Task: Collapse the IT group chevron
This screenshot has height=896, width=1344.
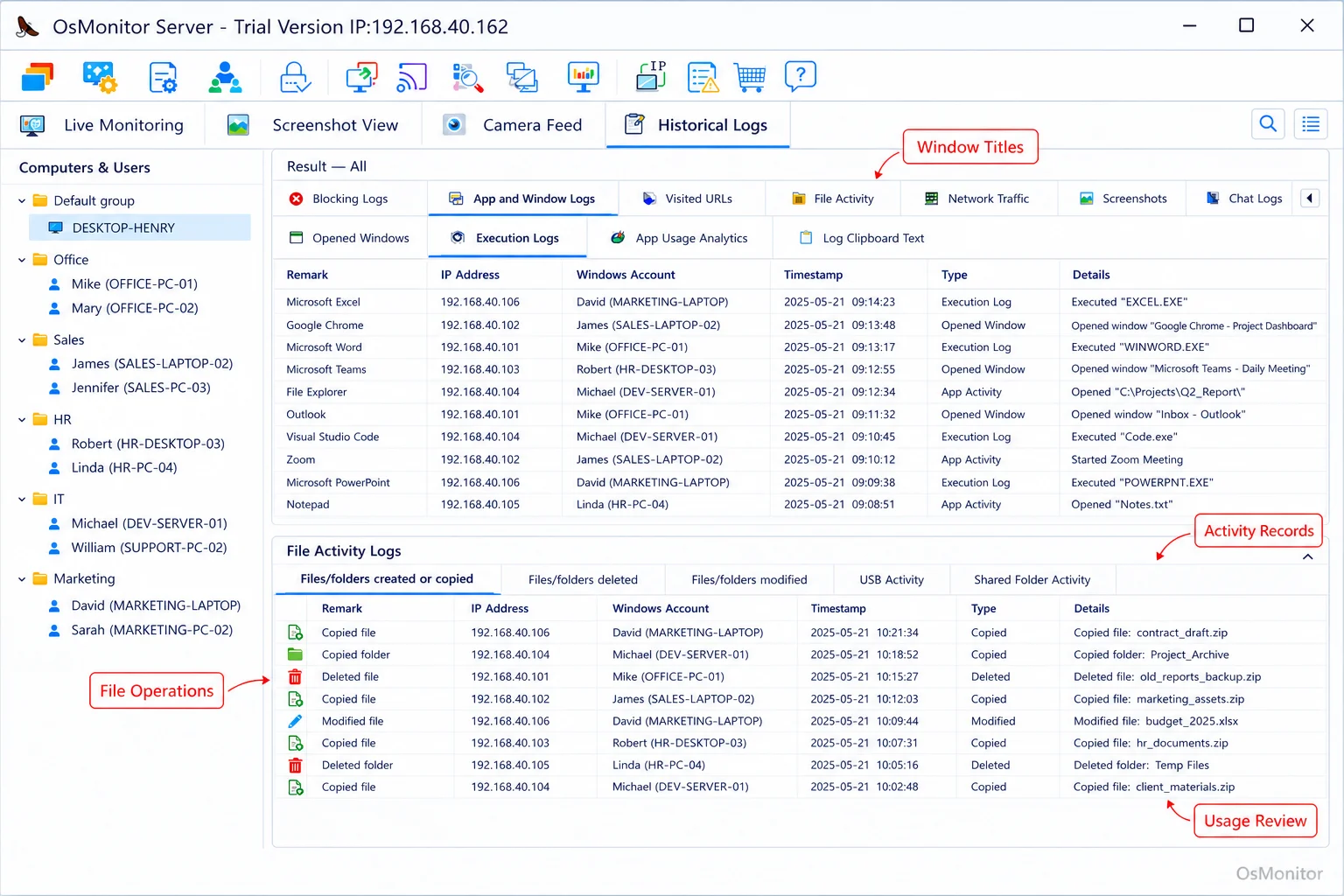Action: [x=22, y=499]
